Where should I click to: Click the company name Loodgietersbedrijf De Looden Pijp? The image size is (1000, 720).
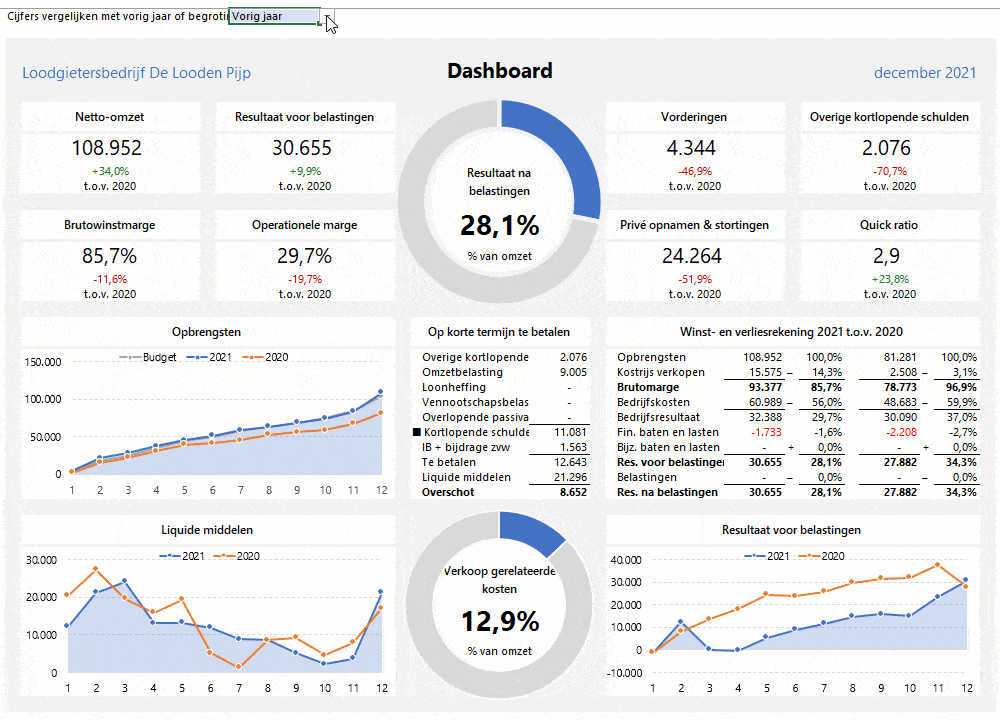click(x=136, y=73)
